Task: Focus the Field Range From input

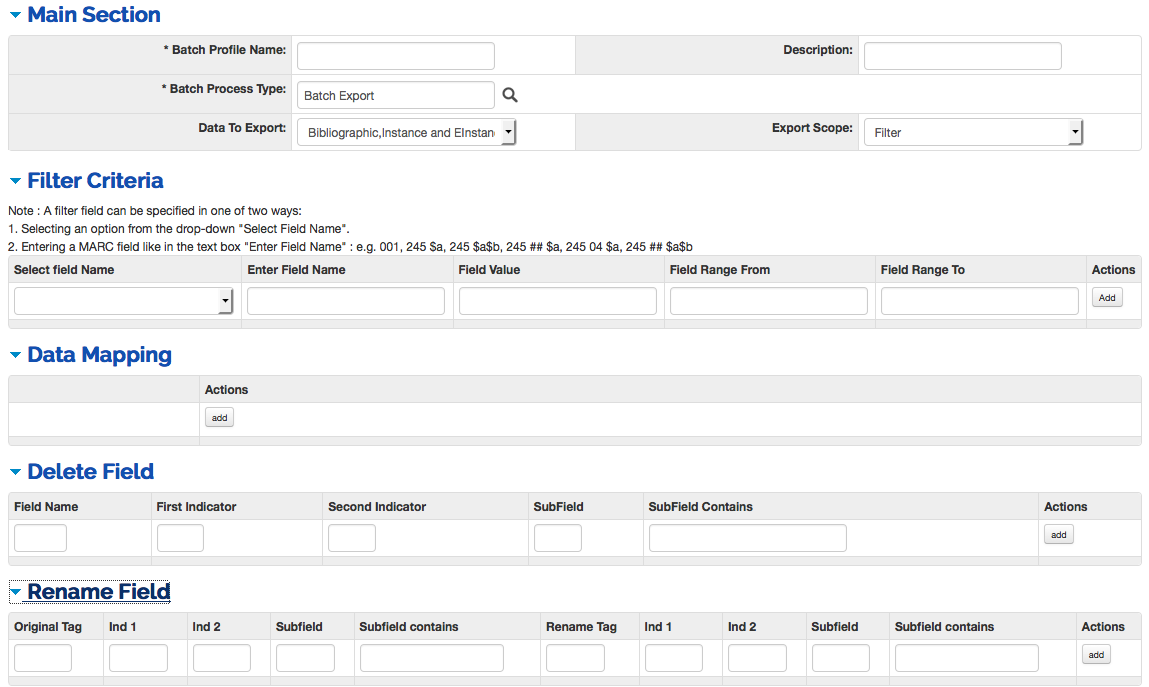Action: click(768, 301)
